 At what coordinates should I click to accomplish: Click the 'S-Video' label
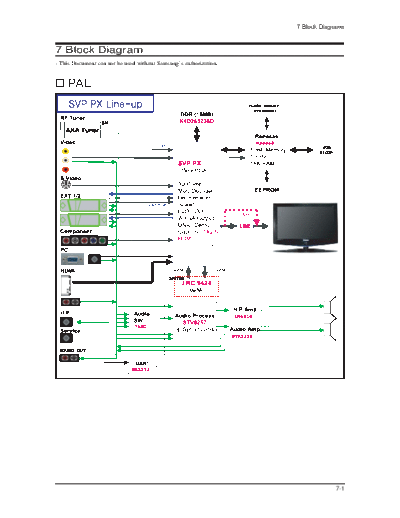[71, 178]
